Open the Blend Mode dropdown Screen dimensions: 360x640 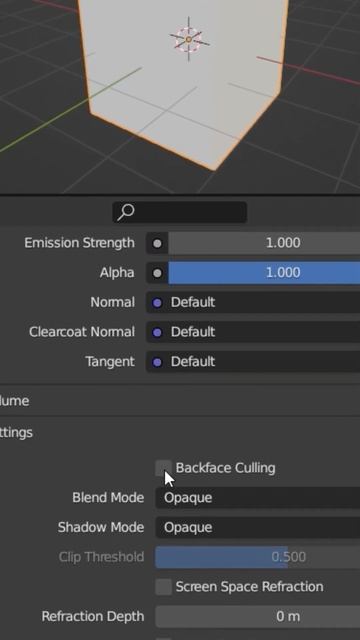click(258, 498)
